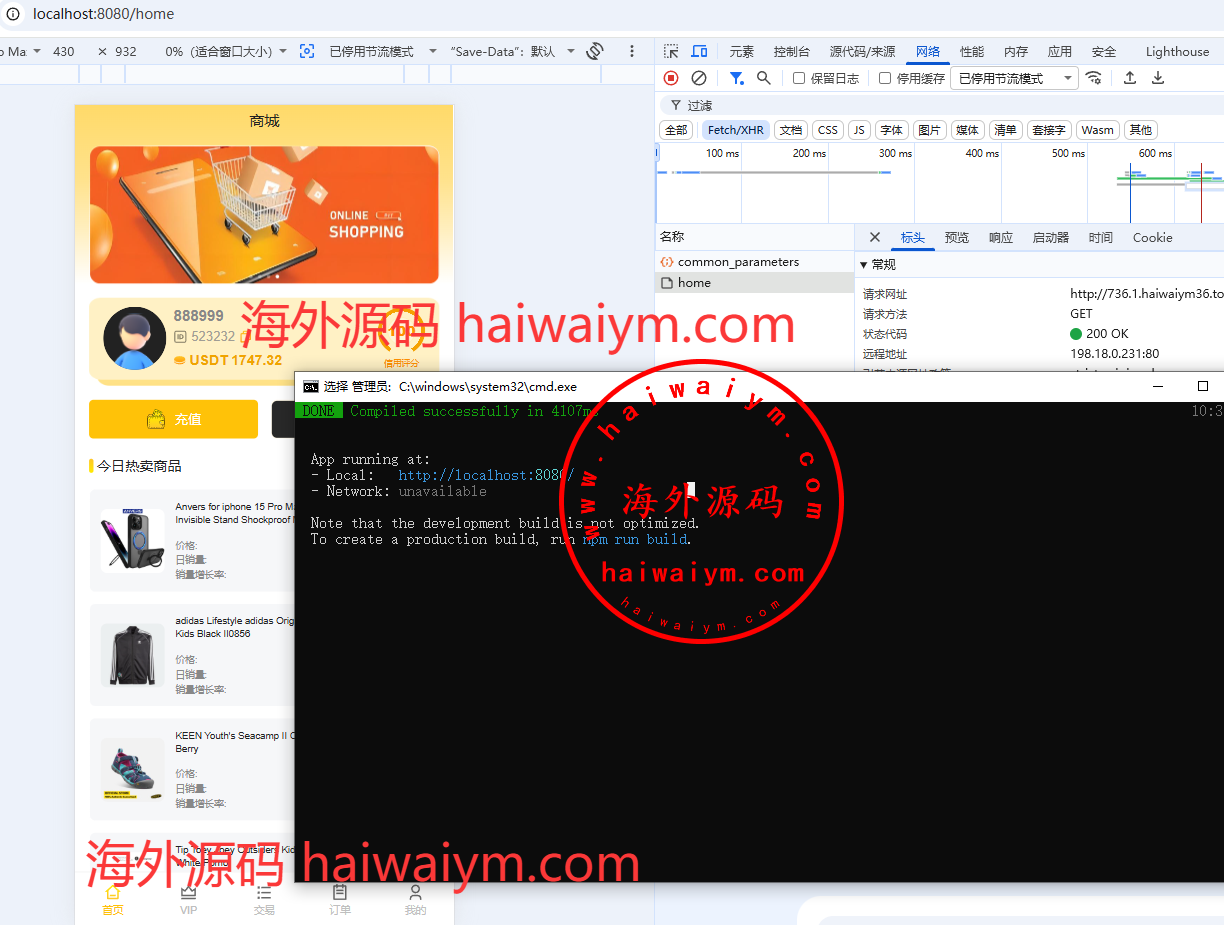Switch to the 元素 DevTools tab
The image size is (1224, 925).
(x=741, y=51)
